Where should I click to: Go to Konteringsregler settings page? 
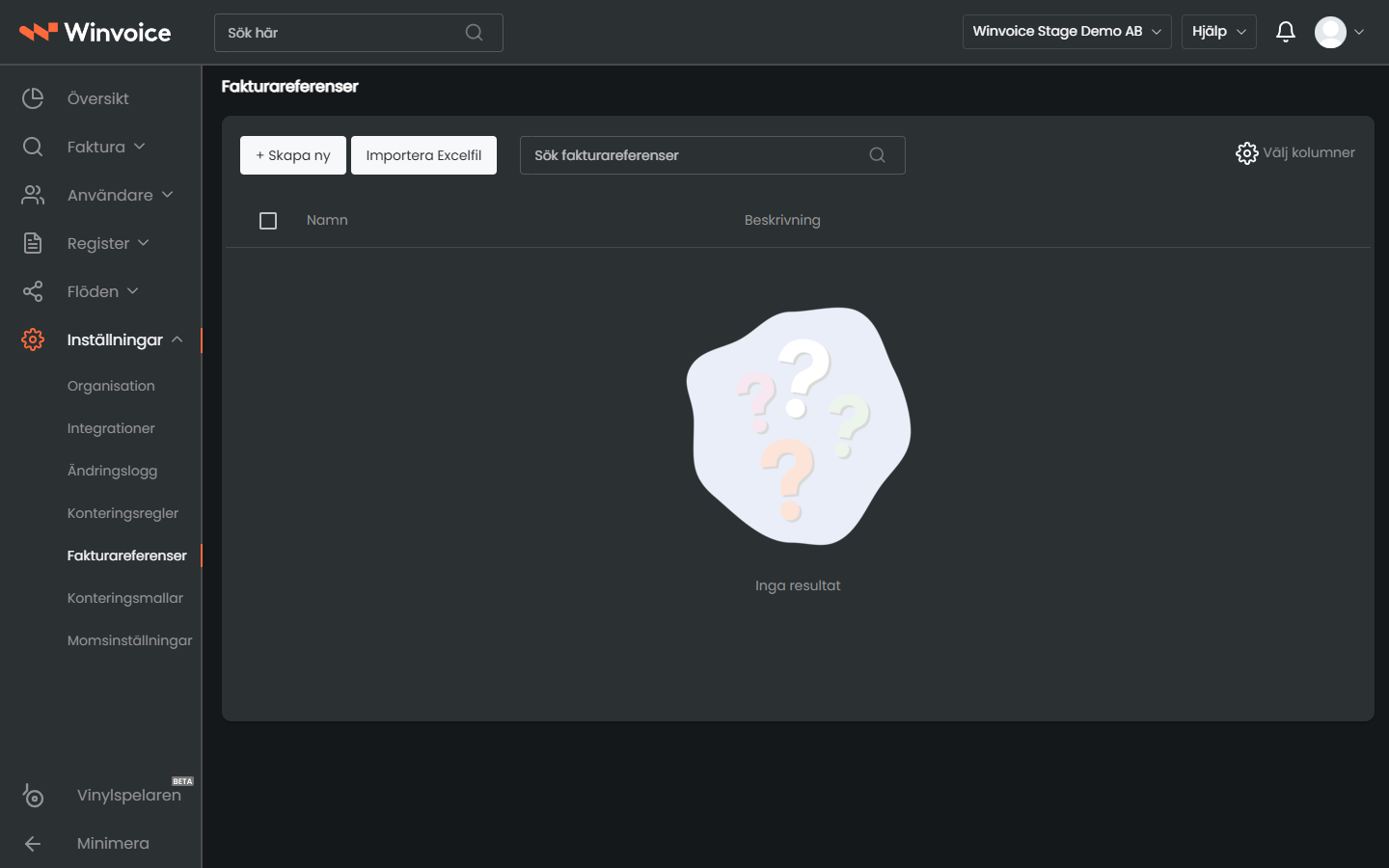[123, 513]
